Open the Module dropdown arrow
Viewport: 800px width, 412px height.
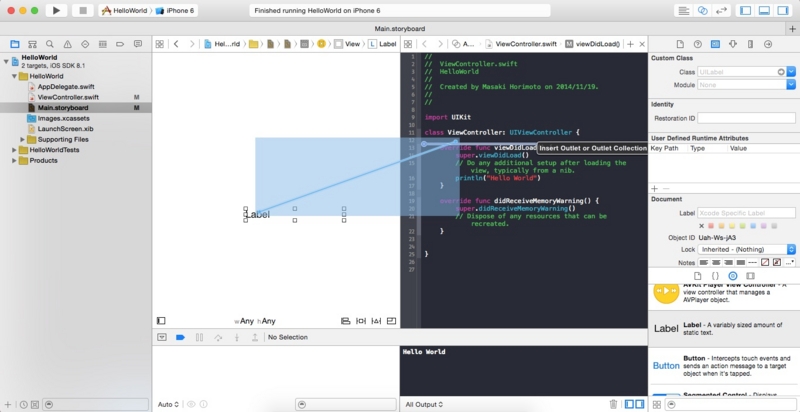791,85
